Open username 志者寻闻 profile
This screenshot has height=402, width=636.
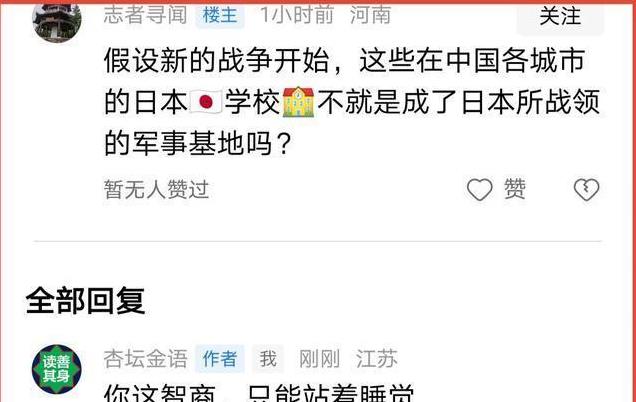pyautogui.click(x=145, y=15)
